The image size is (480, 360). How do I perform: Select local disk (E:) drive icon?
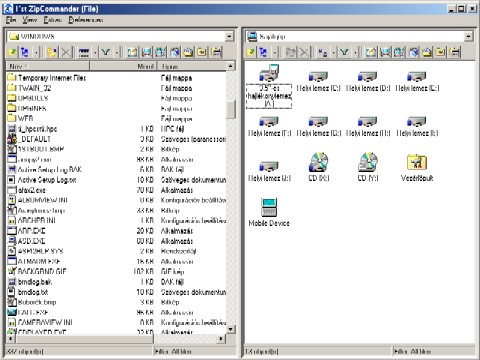coord(417,82)
